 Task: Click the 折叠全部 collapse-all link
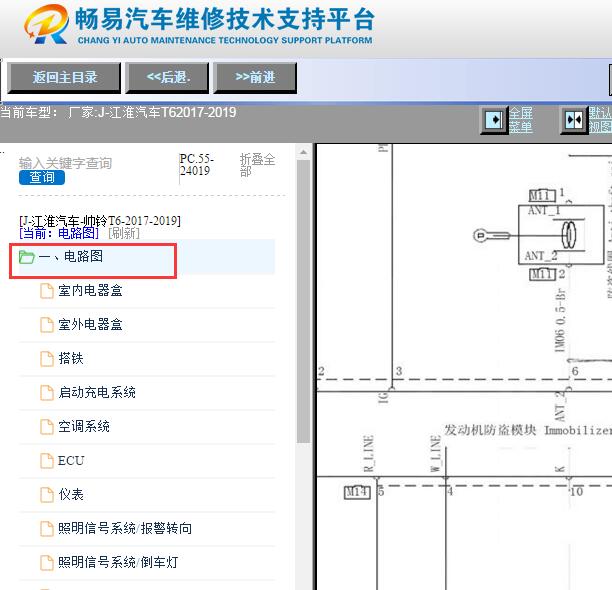click(x=257, y=165)
